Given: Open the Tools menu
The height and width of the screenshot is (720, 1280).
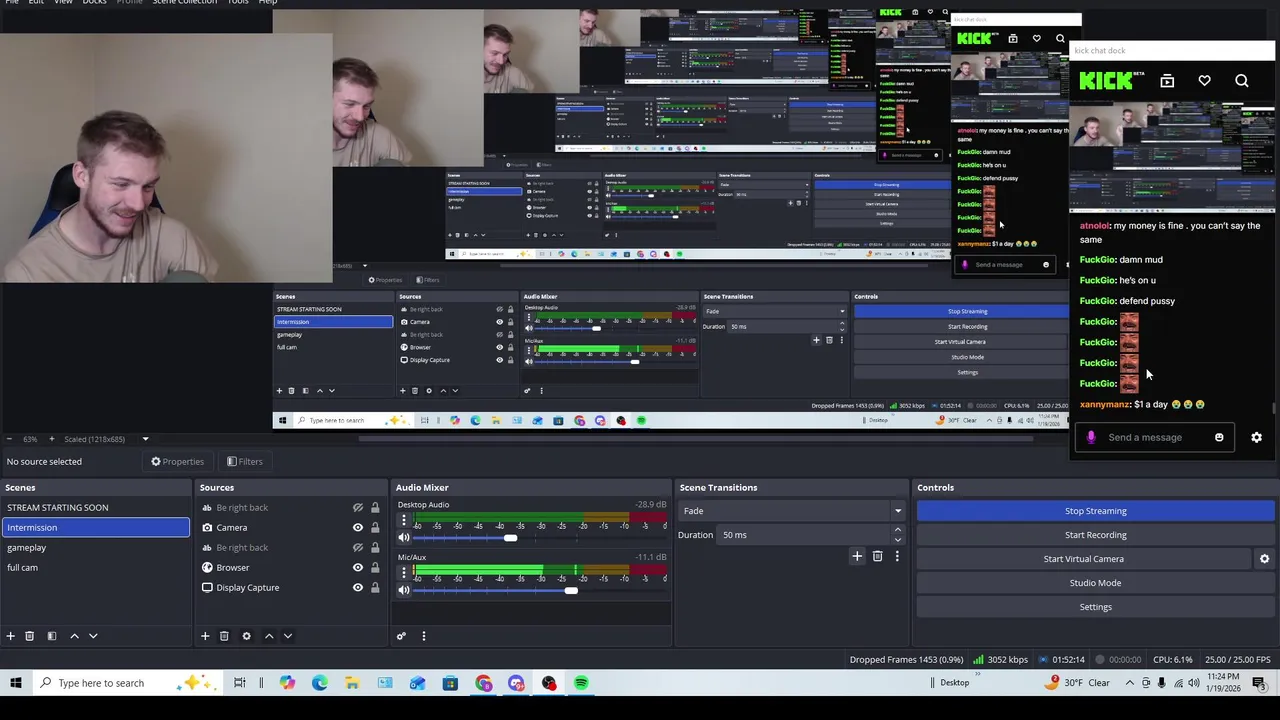Looking at the screenshot, I should (x=238, y=2).
